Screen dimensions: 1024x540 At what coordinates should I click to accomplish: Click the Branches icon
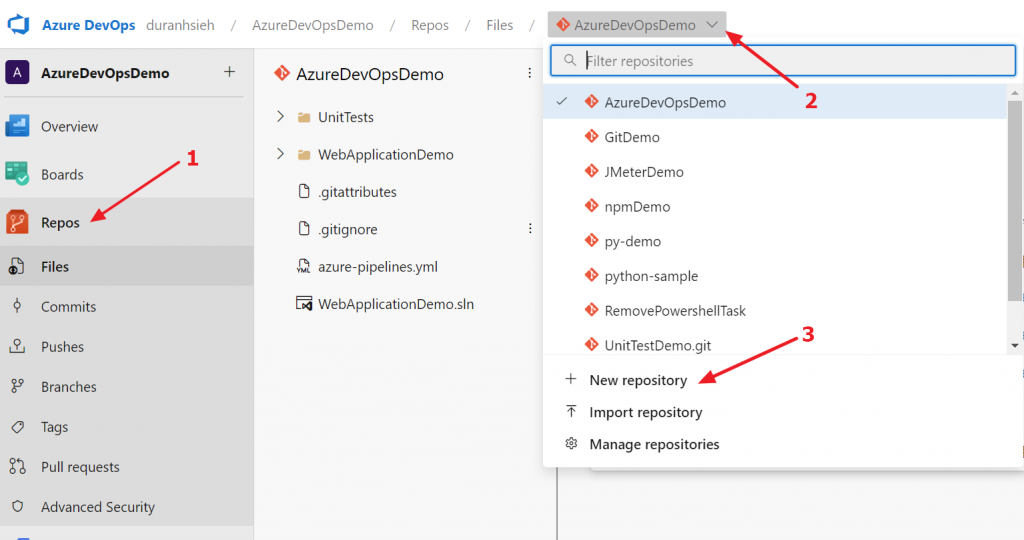click(x=17, y=387)
